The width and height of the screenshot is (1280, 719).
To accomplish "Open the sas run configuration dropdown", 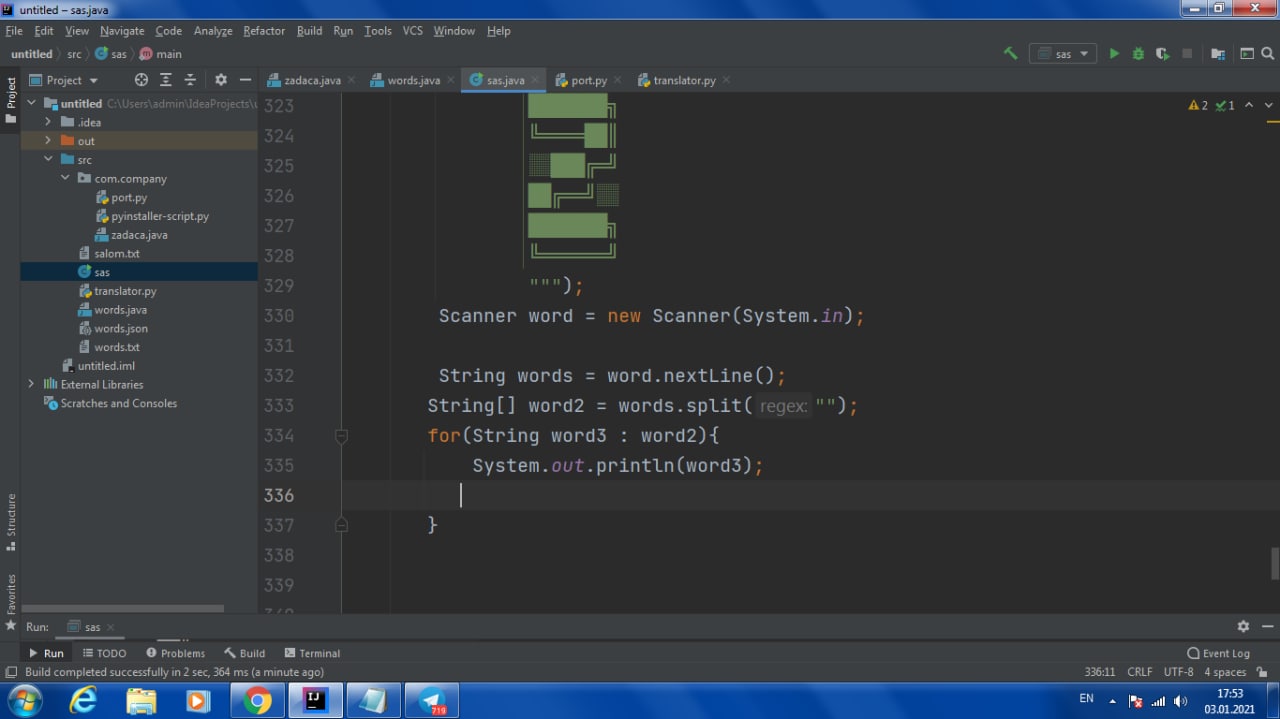I will tap(1063, 54).
